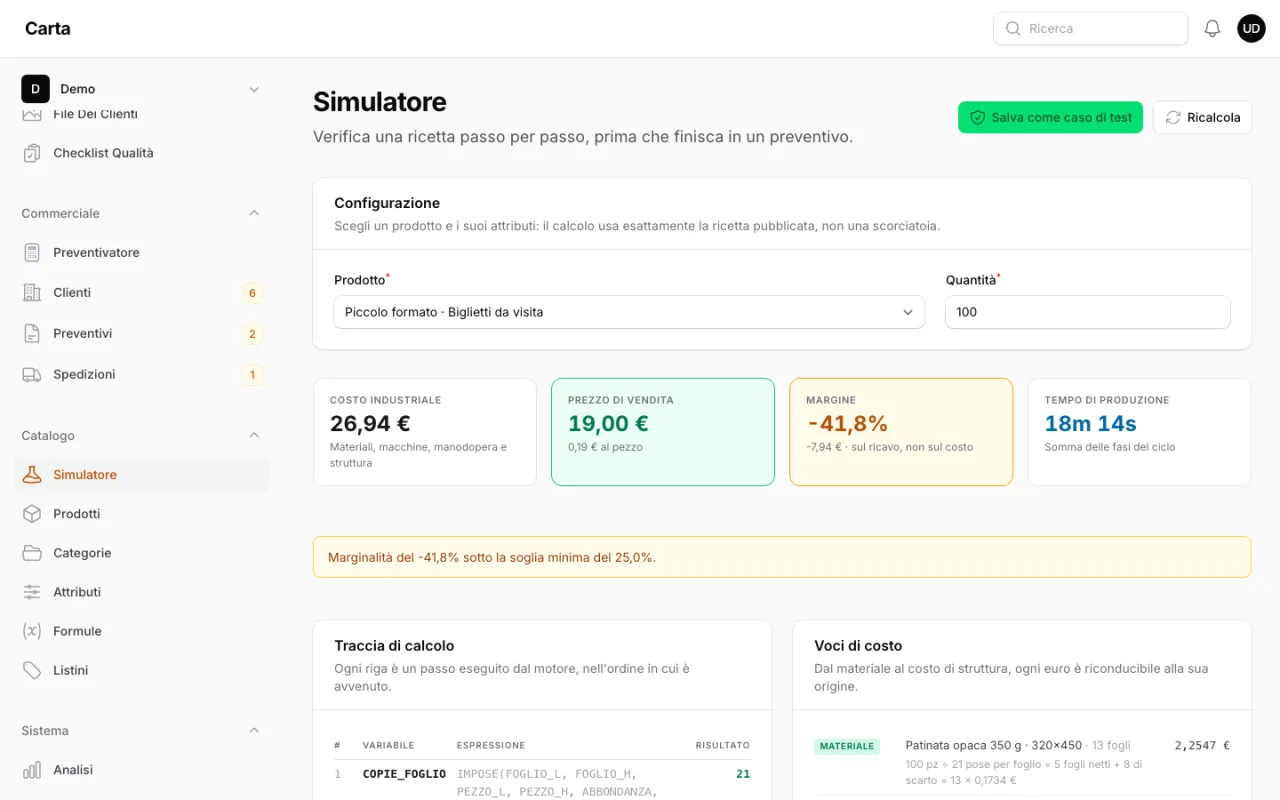The height and width of the screenshot is (800, 1280).
Task: Click the Clienti badge showing 6
Action: pos(252,293)
